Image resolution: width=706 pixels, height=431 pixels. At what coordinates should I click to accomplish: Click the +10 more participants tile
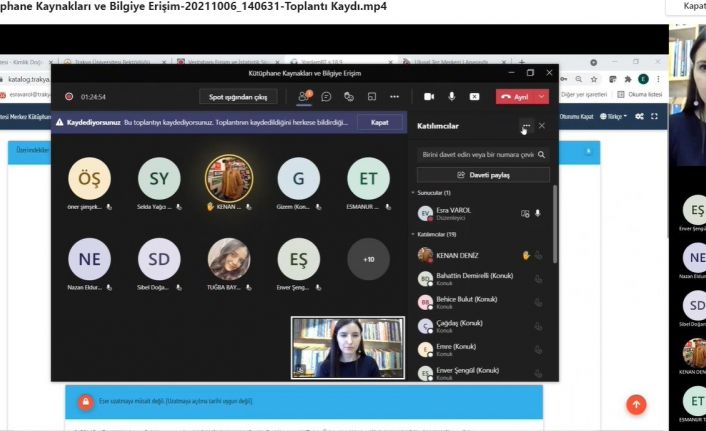[x=368, y=259]
